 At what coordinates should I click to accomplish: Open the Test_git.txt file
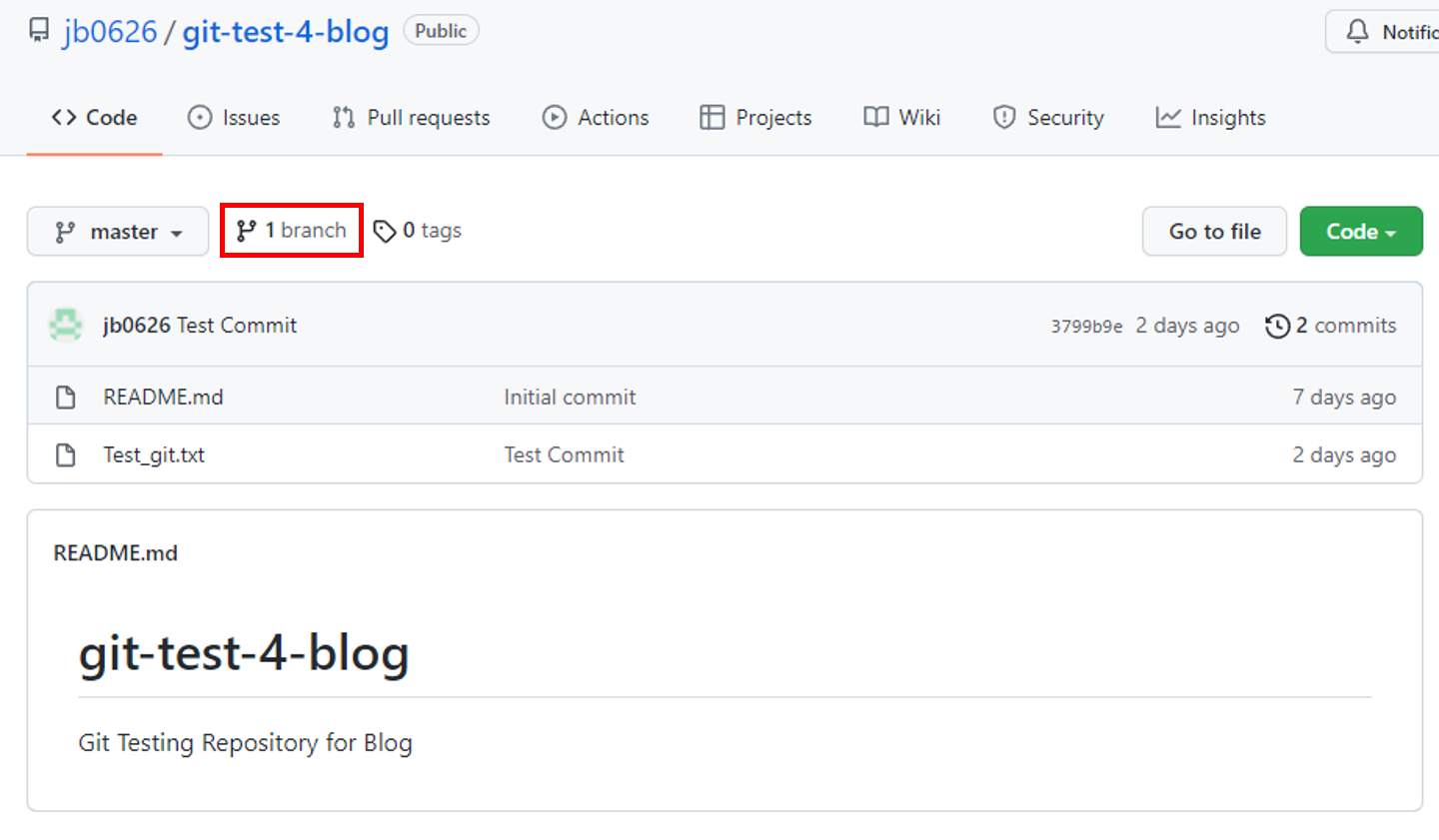(154, 455)
